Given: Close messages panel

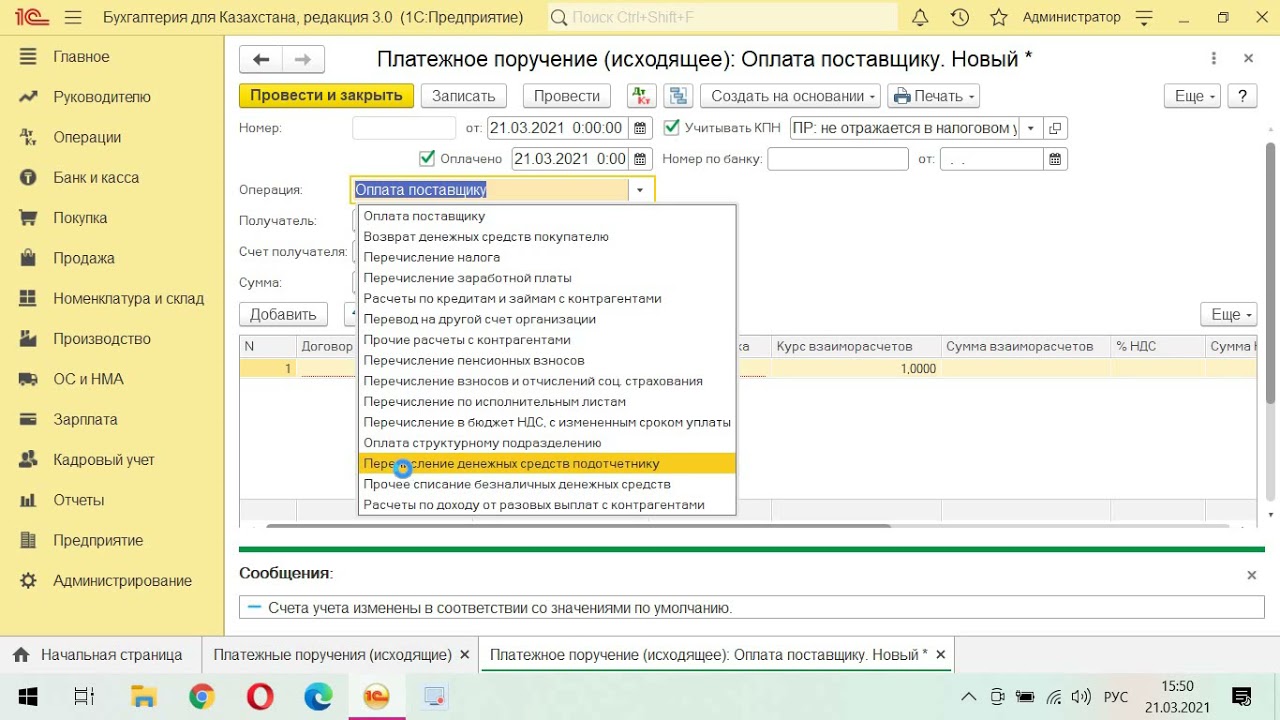Looking at the screenshot, I should (1251, 575).
